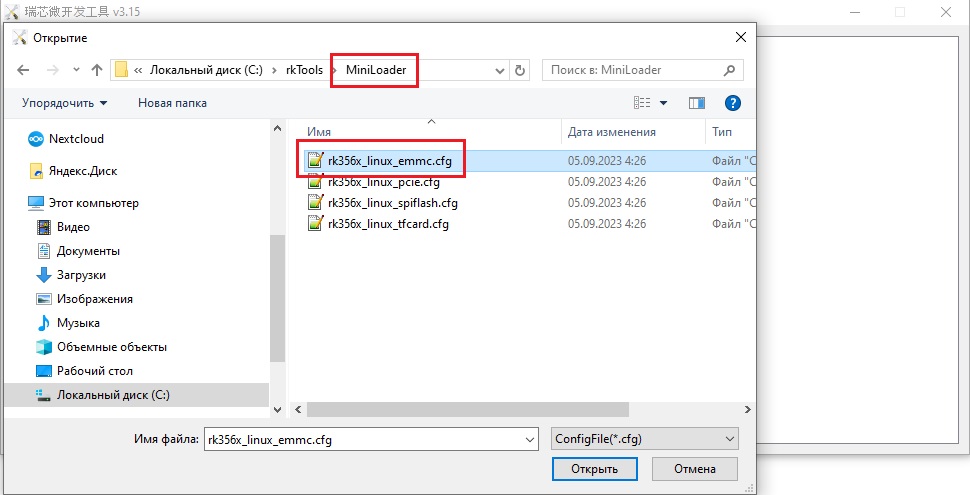Click the Имя файла input field

371,440
